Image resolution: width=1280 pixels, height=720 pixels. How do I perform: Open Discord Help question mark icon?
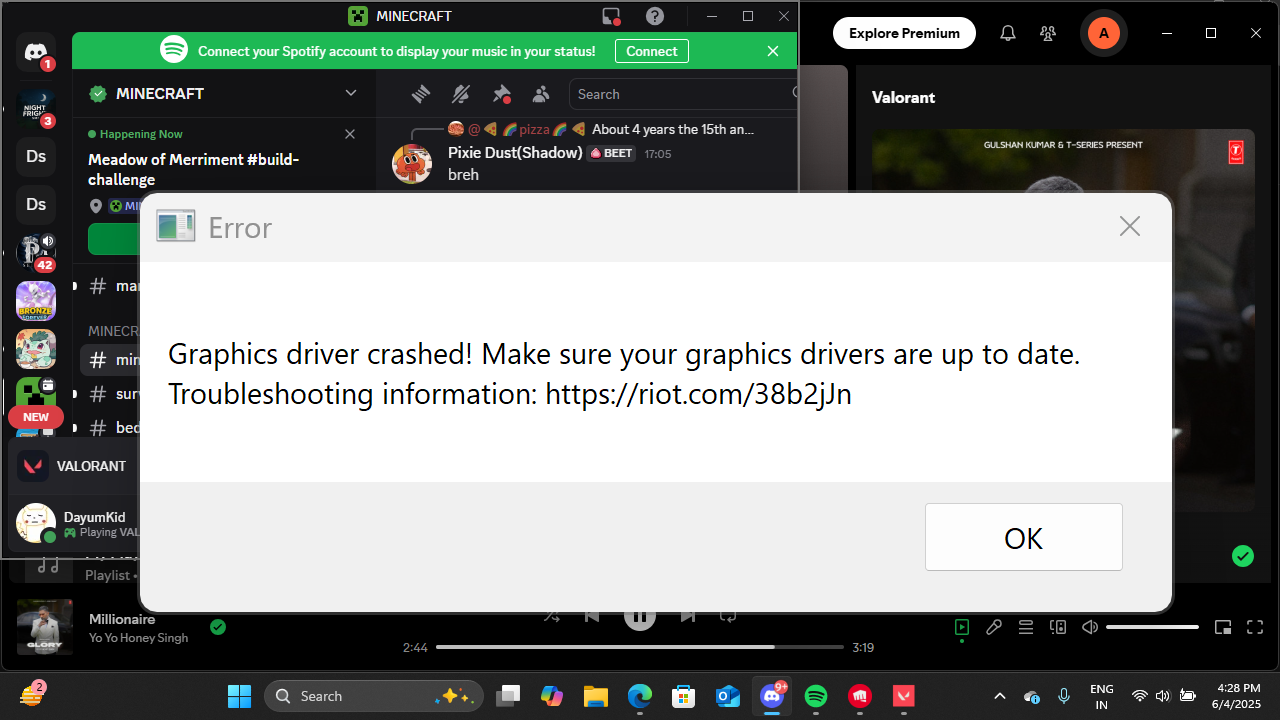[x=655, y=16]
